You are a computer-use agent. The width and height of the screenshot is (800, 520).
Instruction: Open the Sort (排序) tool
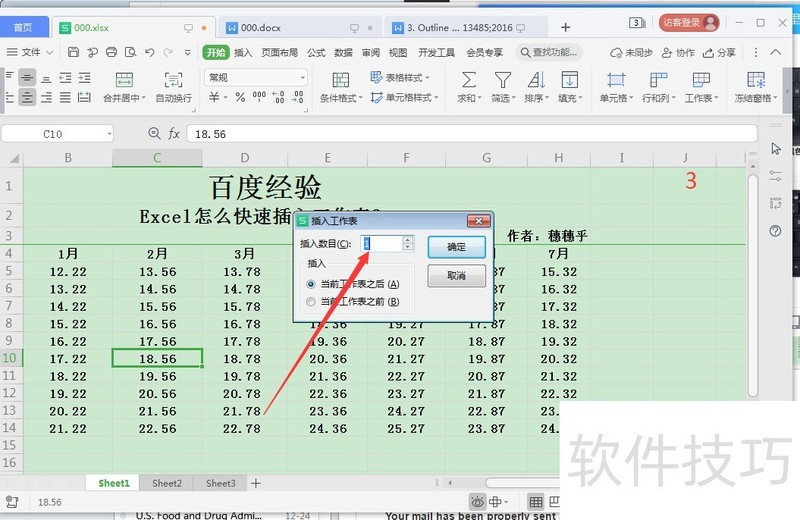coord(536,87)
